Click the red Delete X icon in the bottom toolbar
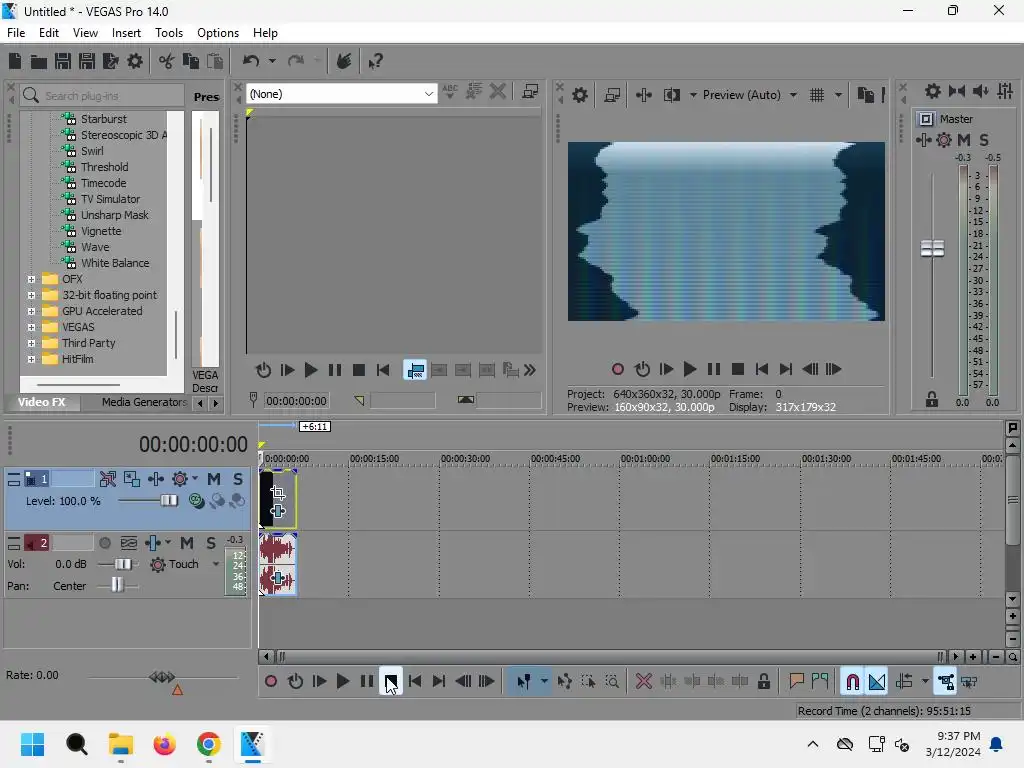The height and width of the screenshot is (768, 1024). tap(644, 682)
